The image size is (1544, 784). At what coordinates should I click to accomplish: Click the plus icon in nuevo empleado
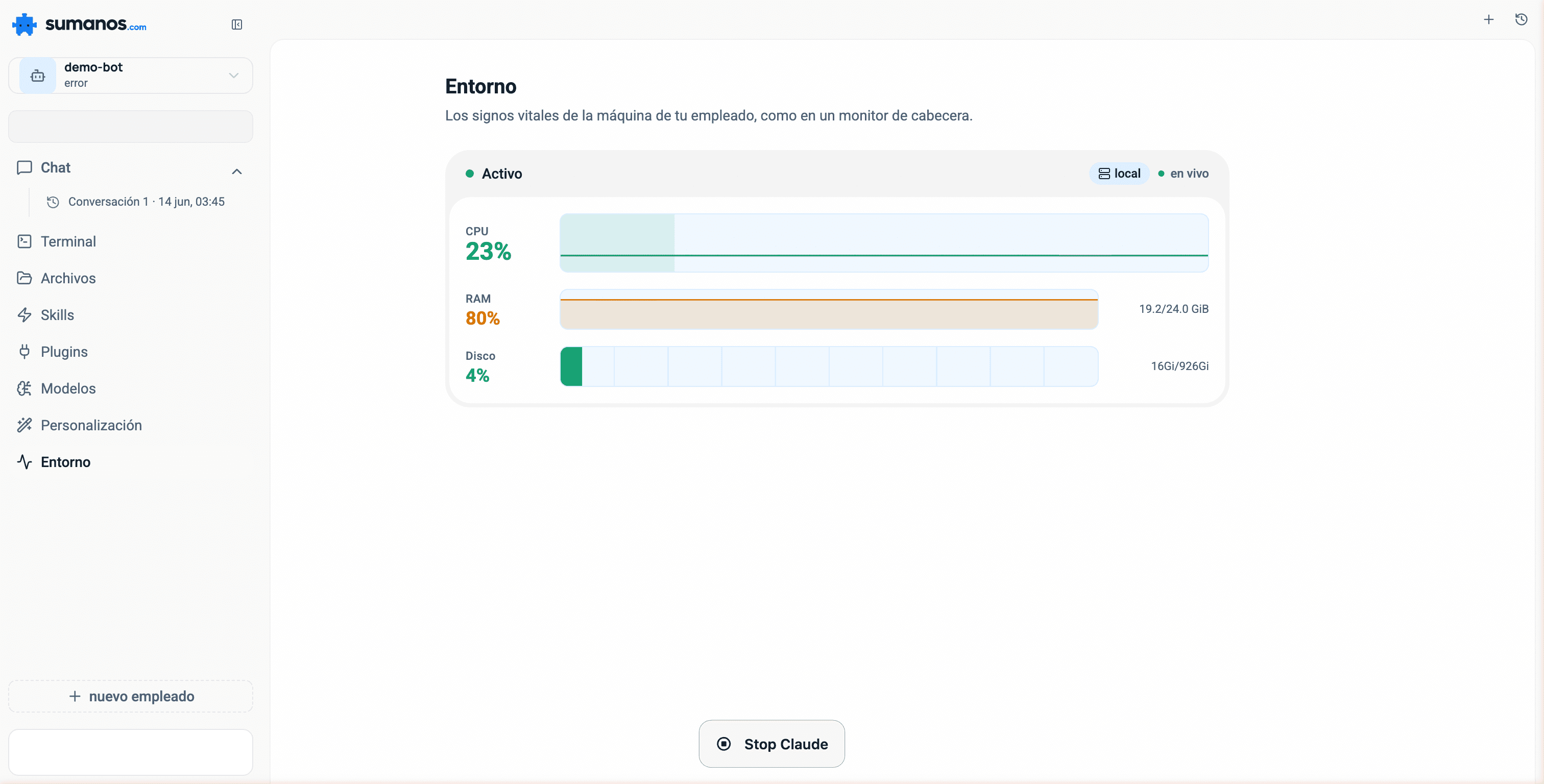pyautogui.click(x=75, y=697)
